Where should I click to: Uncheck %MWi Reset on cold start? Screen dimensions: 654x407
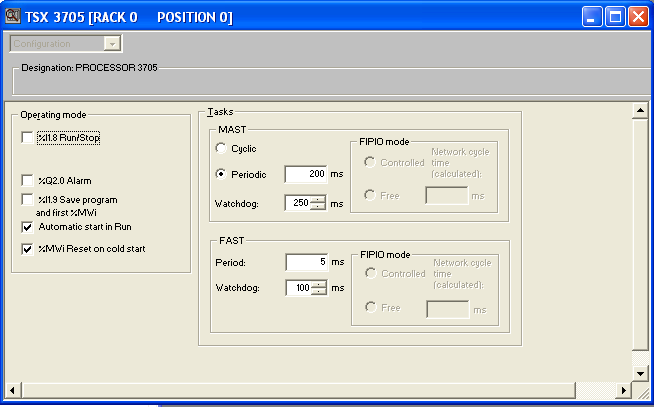[x=27, y=249]
